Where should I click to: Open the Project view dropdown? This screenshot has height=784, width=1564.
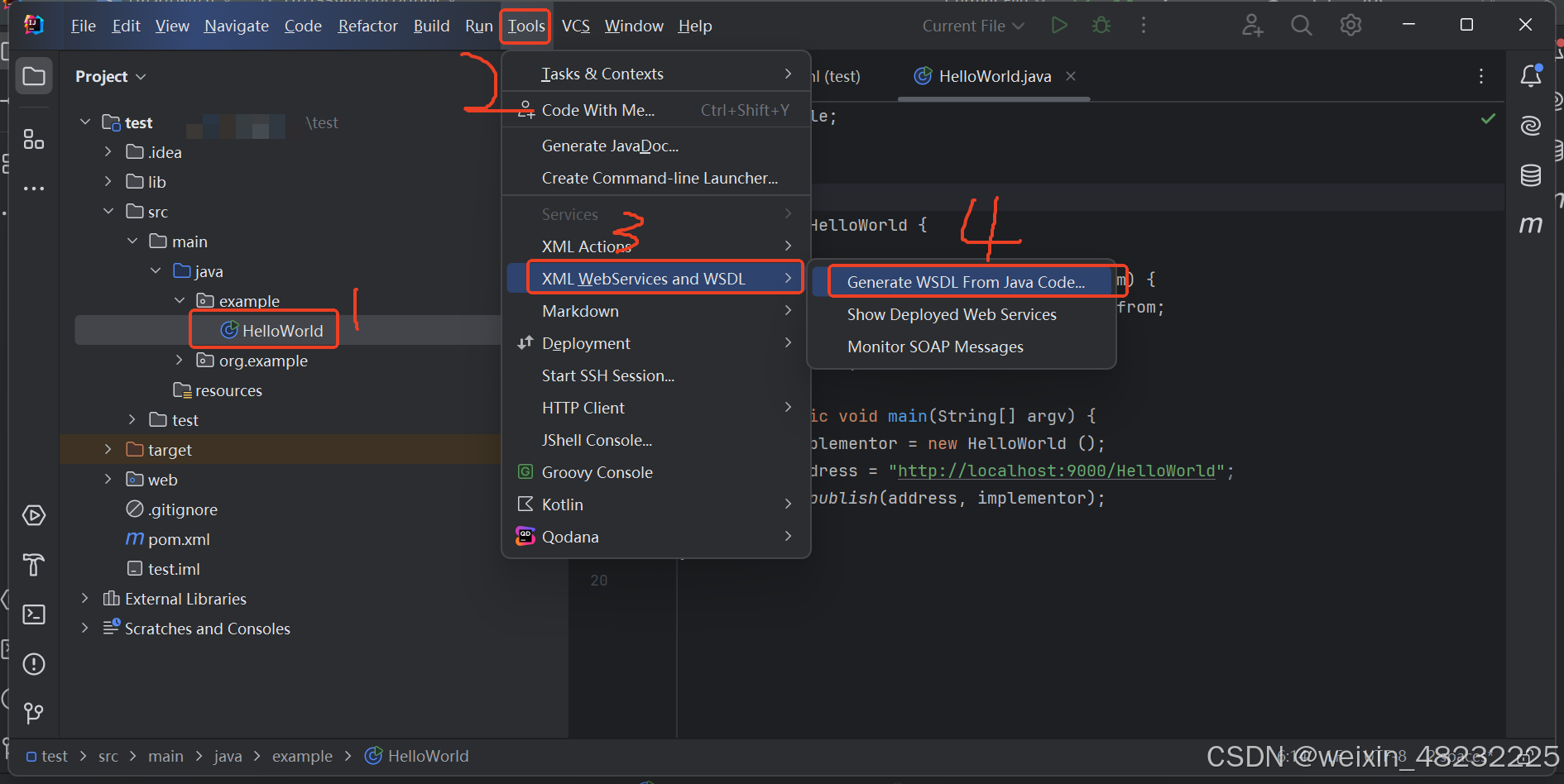111,76
